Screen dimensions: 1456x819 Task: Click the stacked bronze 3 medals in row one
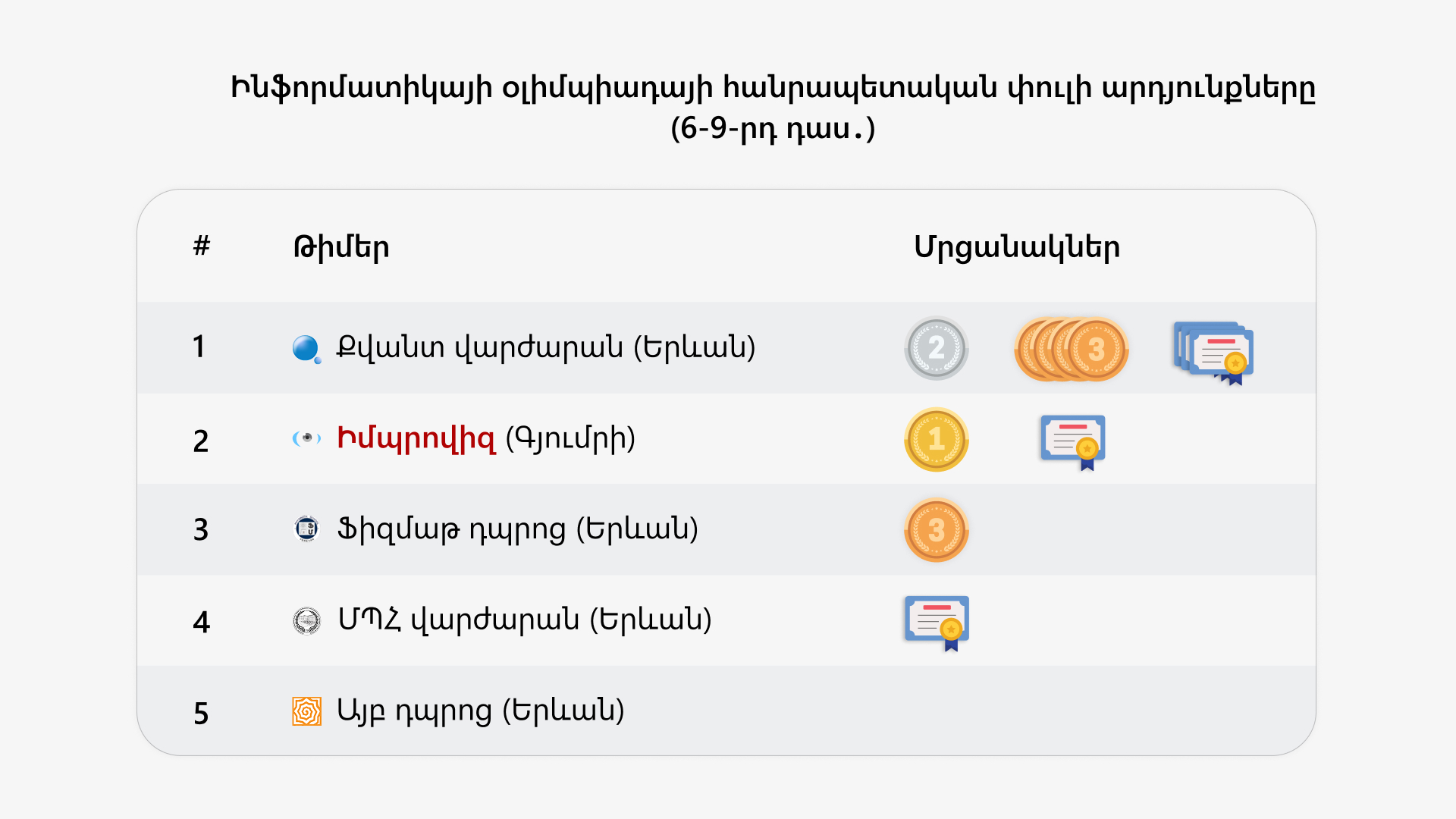point(1072,349)
